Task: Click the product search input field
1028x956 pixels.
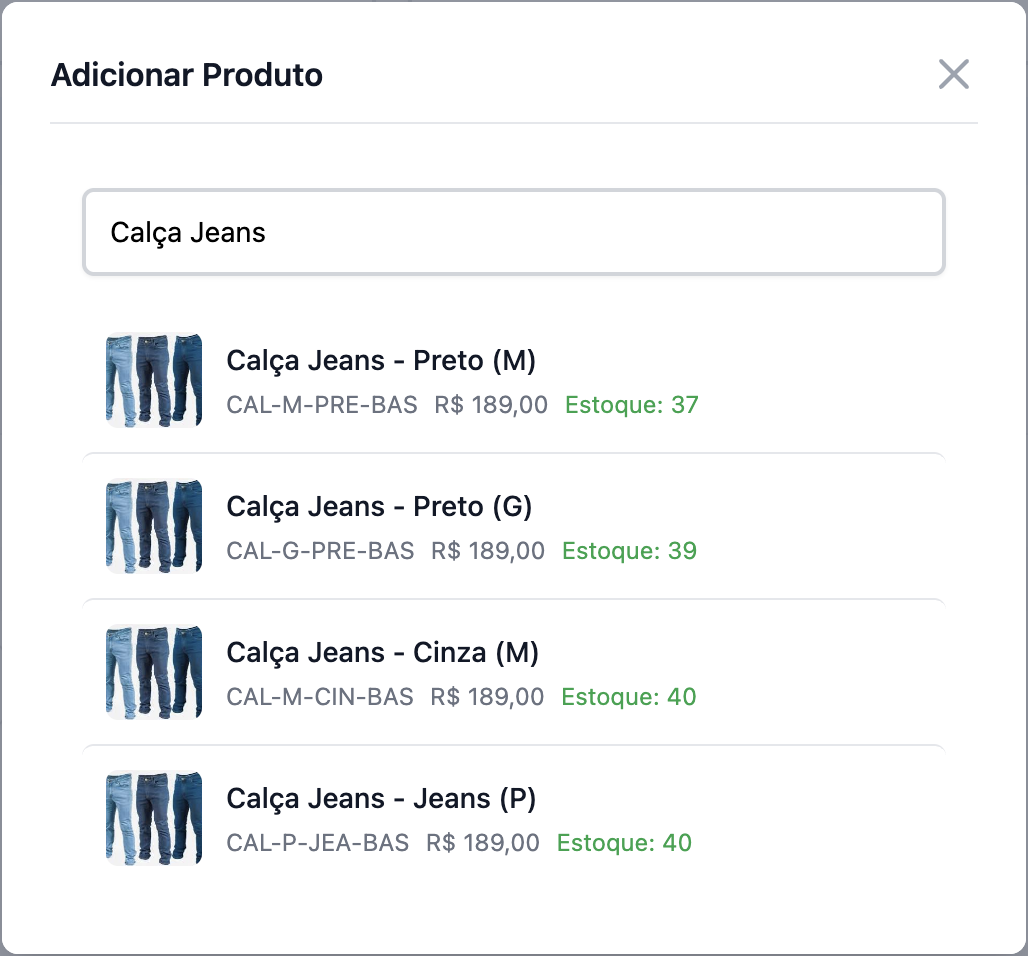Action: tap(514, 232)
